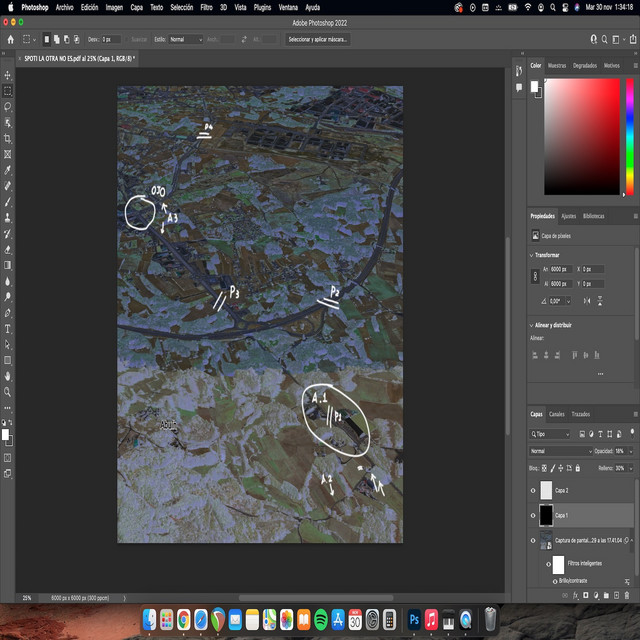Image resolution: width=640 pixels, height=640 pixels.
Task: Switch to the Muestras tab
Action: click(x=557, y=65)
